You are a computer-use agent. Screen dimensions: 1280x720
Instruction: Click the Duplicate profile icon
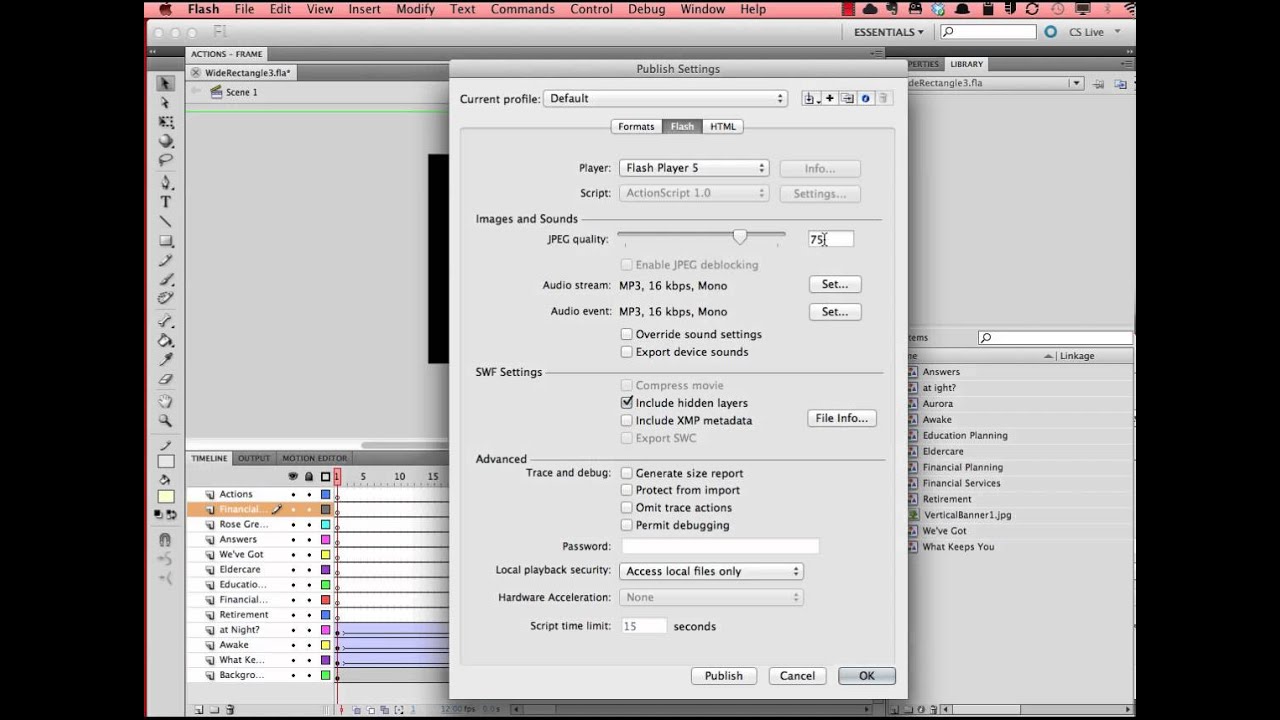pos(847,98)
